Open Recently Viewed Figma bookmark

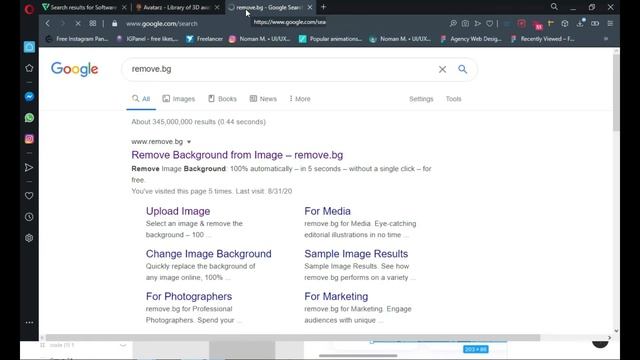tap(543, 39)
